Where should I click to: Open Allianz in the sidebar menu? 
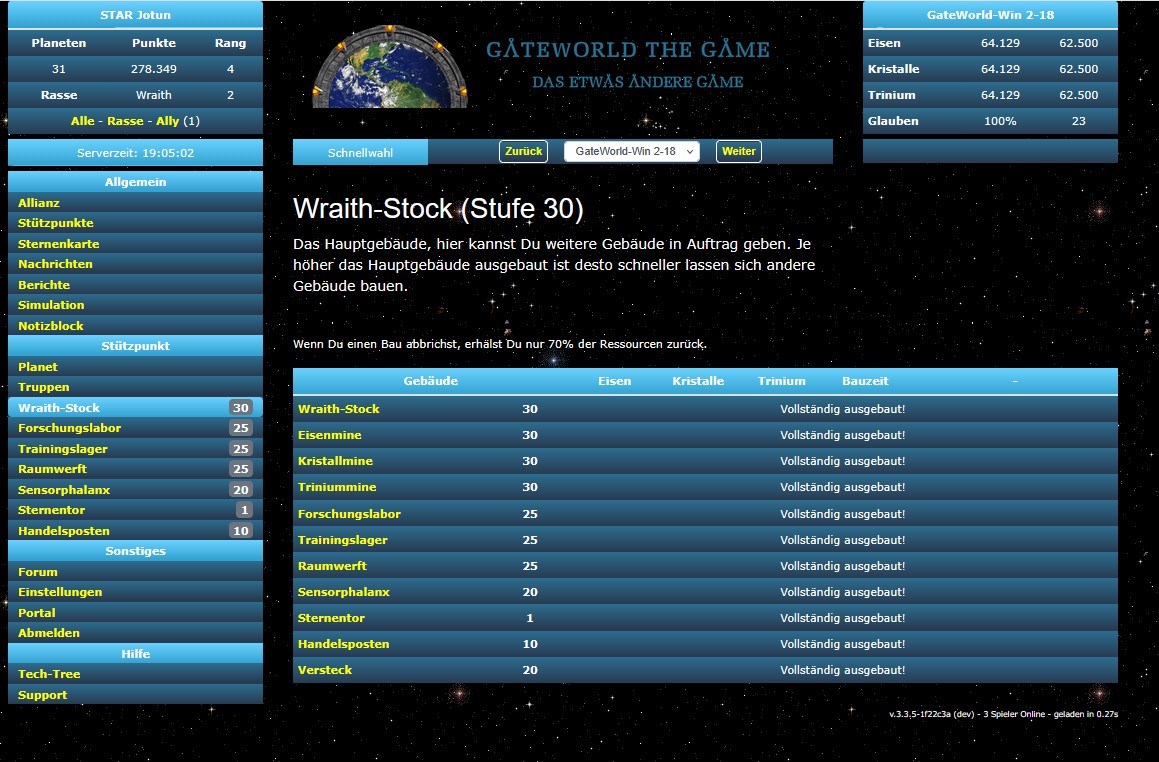pyautogui.click(x=39, y=203)
